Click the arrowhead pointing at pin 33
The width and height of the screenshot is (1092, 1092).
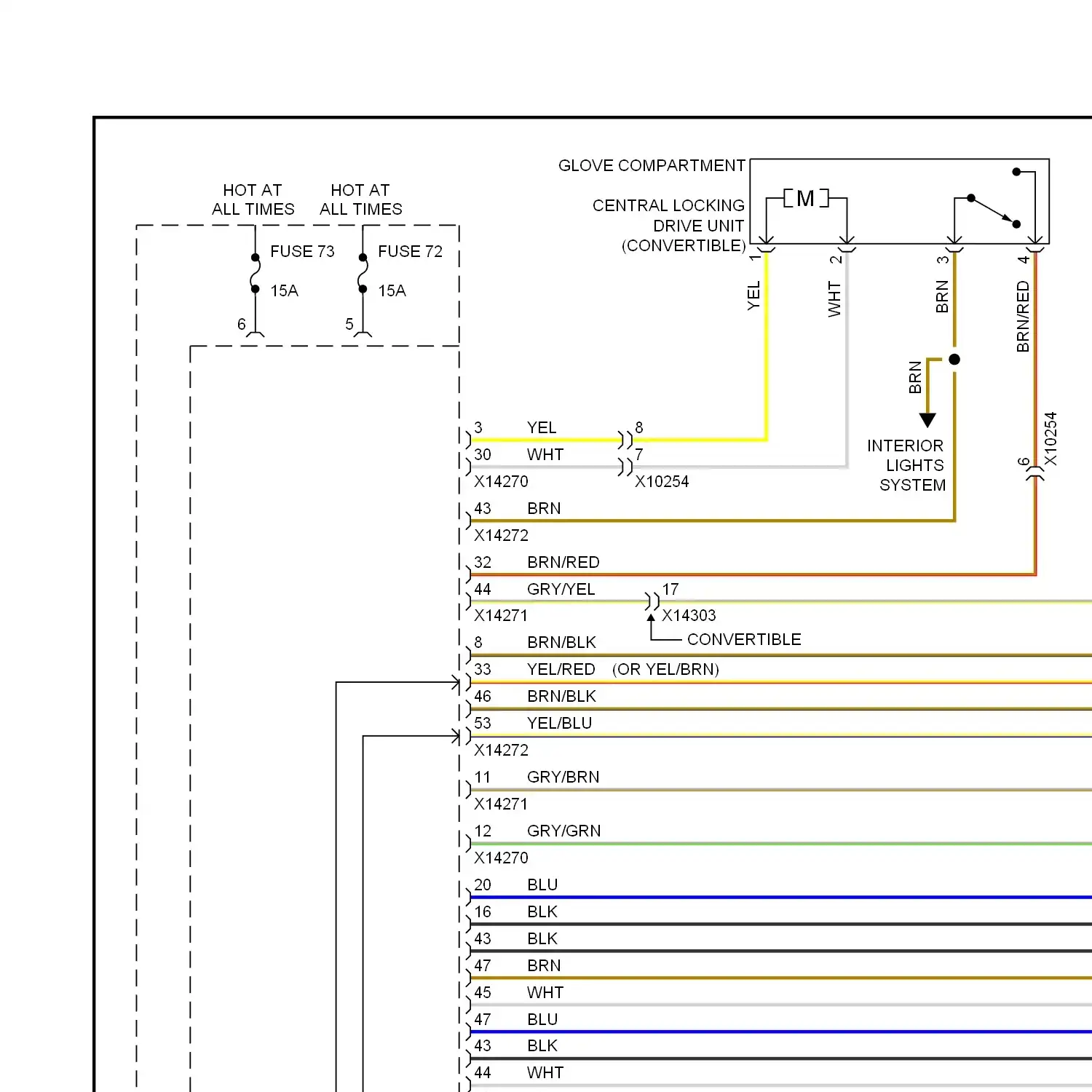pos(456,683)
